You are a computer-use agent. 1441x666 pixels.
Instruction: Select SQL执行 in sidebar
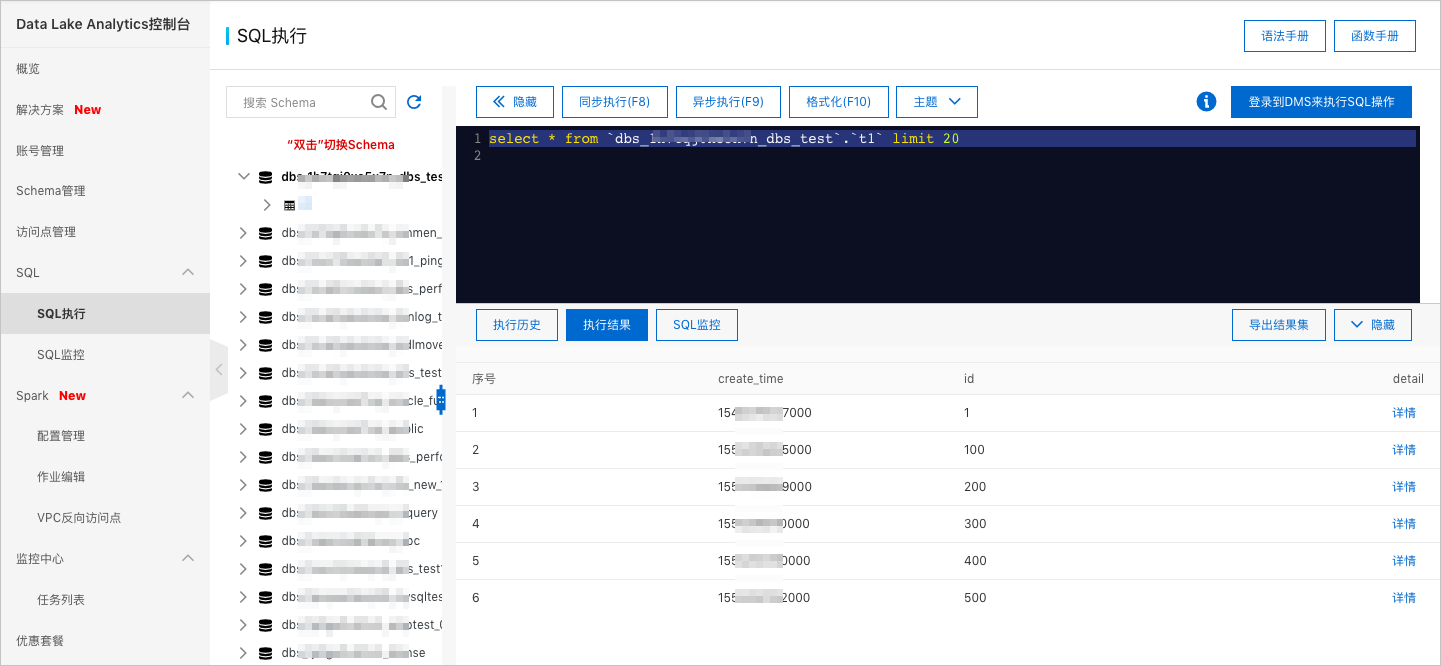[x=105, y=314]
